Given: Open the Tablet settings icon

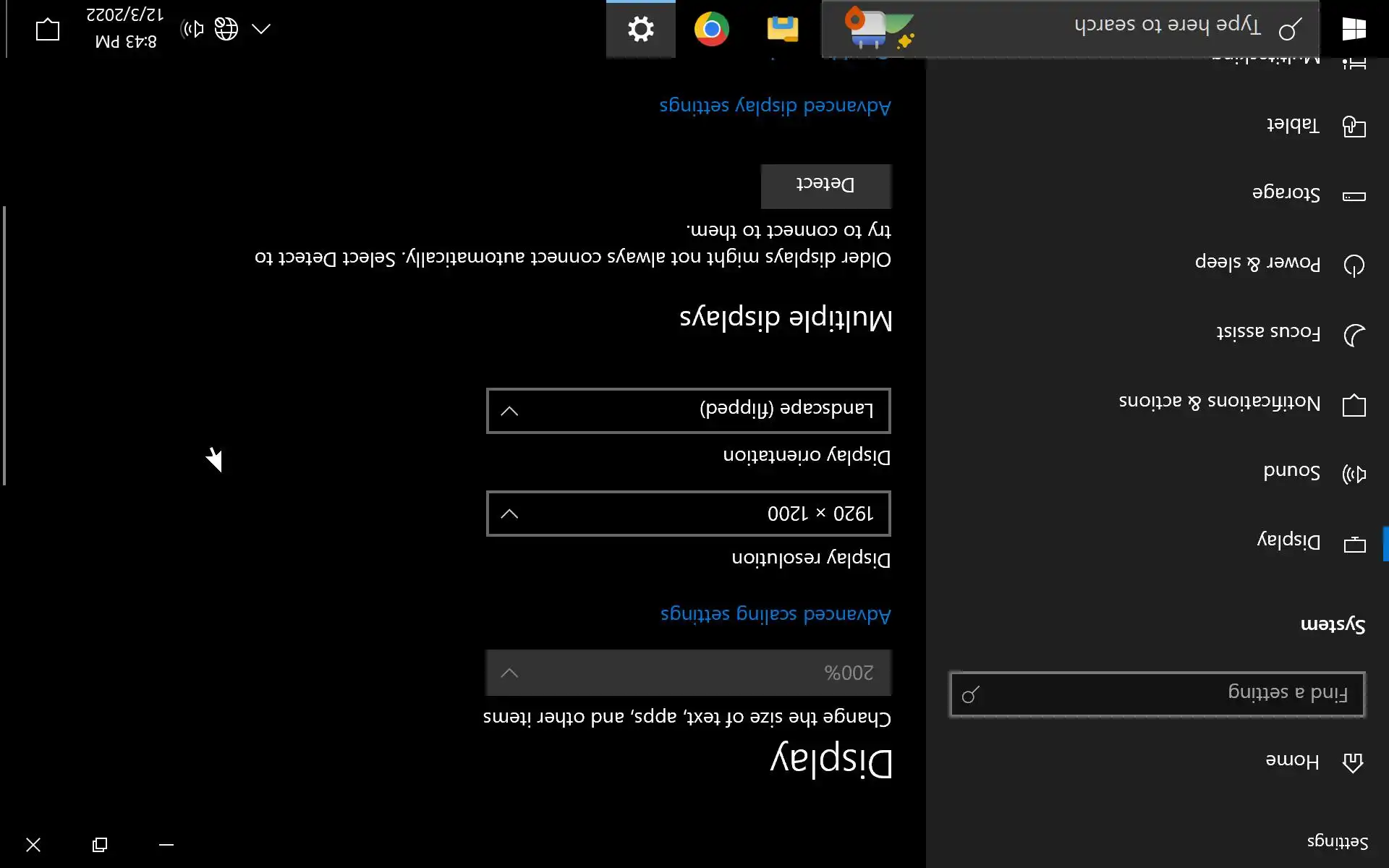Looking at the screenshot, I should click(1354, 127).
